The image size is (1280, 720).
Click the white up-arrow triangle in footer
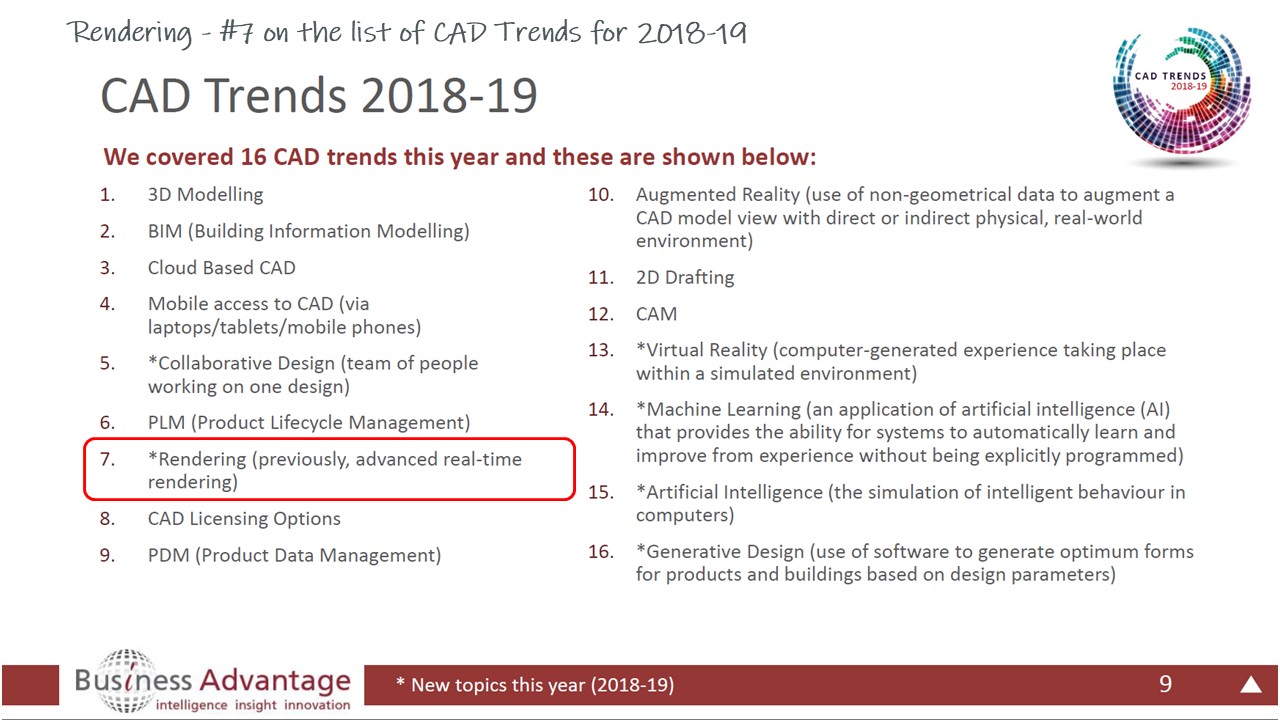coord(1250,685)
